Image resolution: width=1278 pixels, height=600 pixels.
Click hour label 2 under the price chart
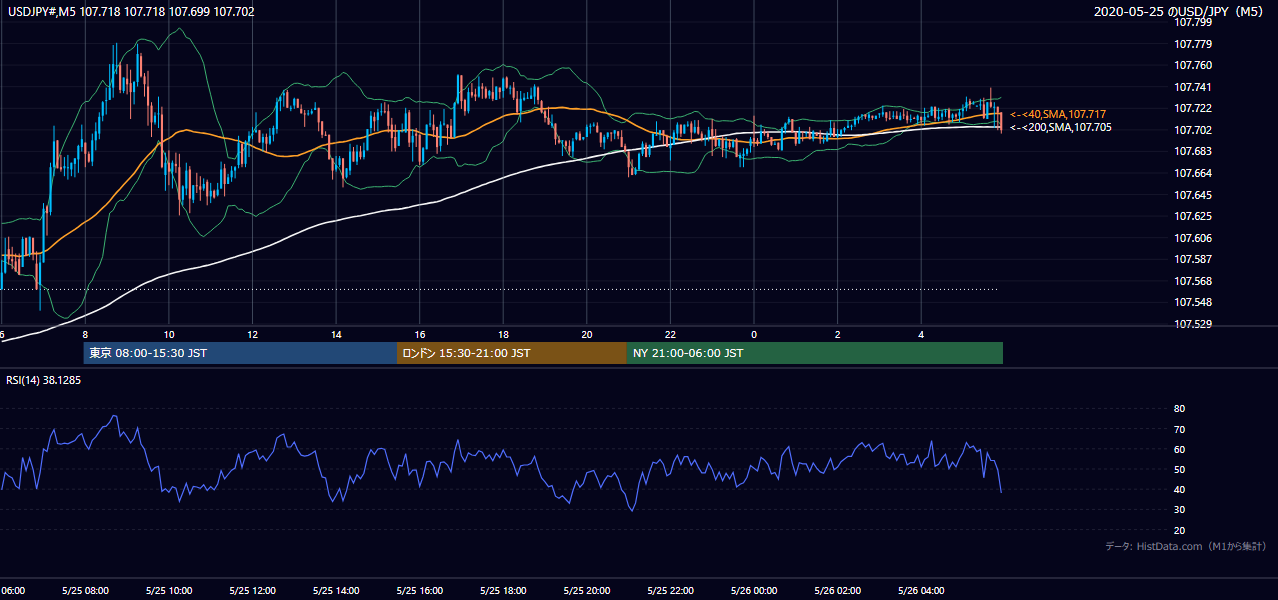[838, 335]
